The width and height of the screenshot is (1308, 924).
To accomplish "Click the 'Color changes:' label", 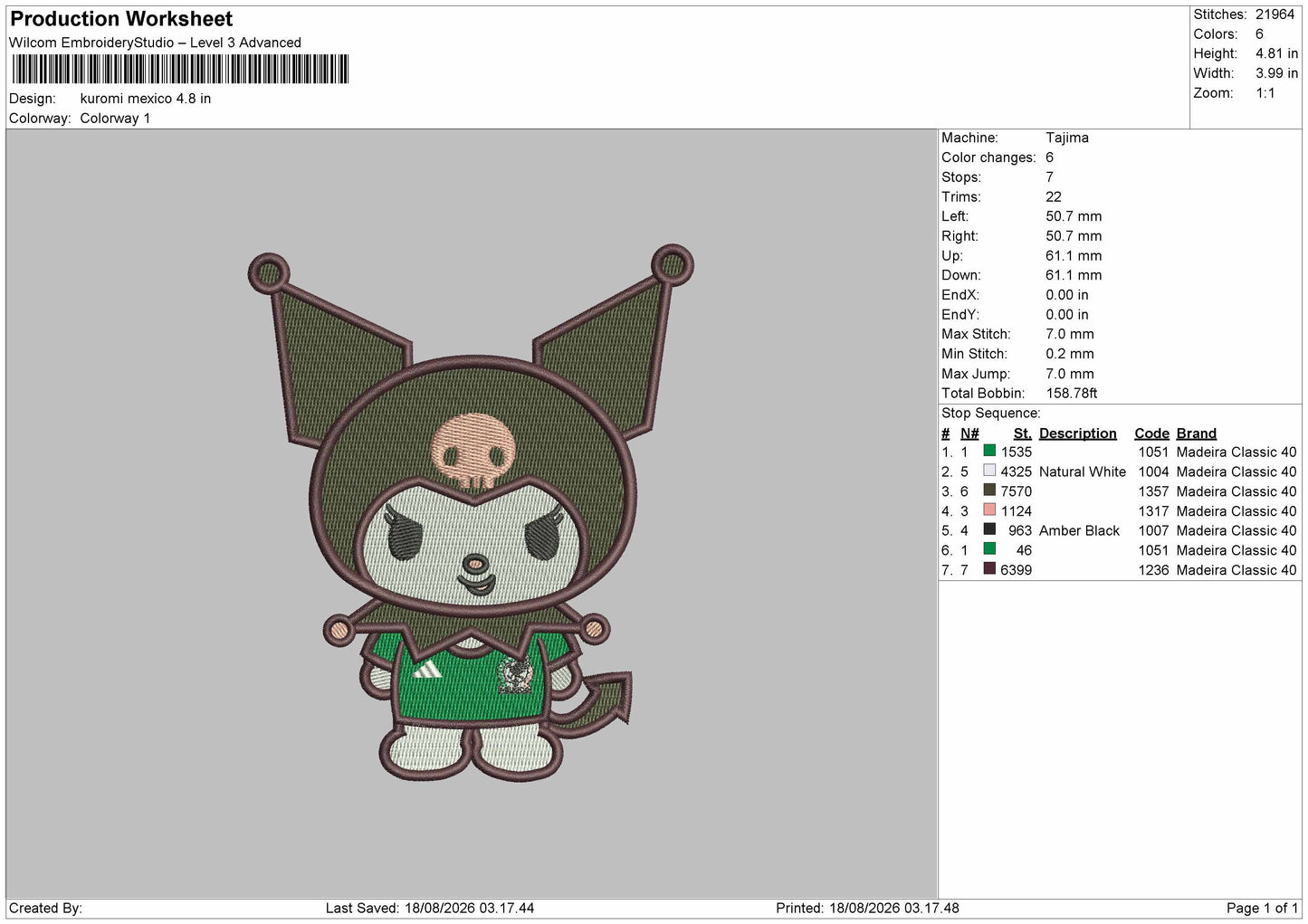I will point(988,157).
